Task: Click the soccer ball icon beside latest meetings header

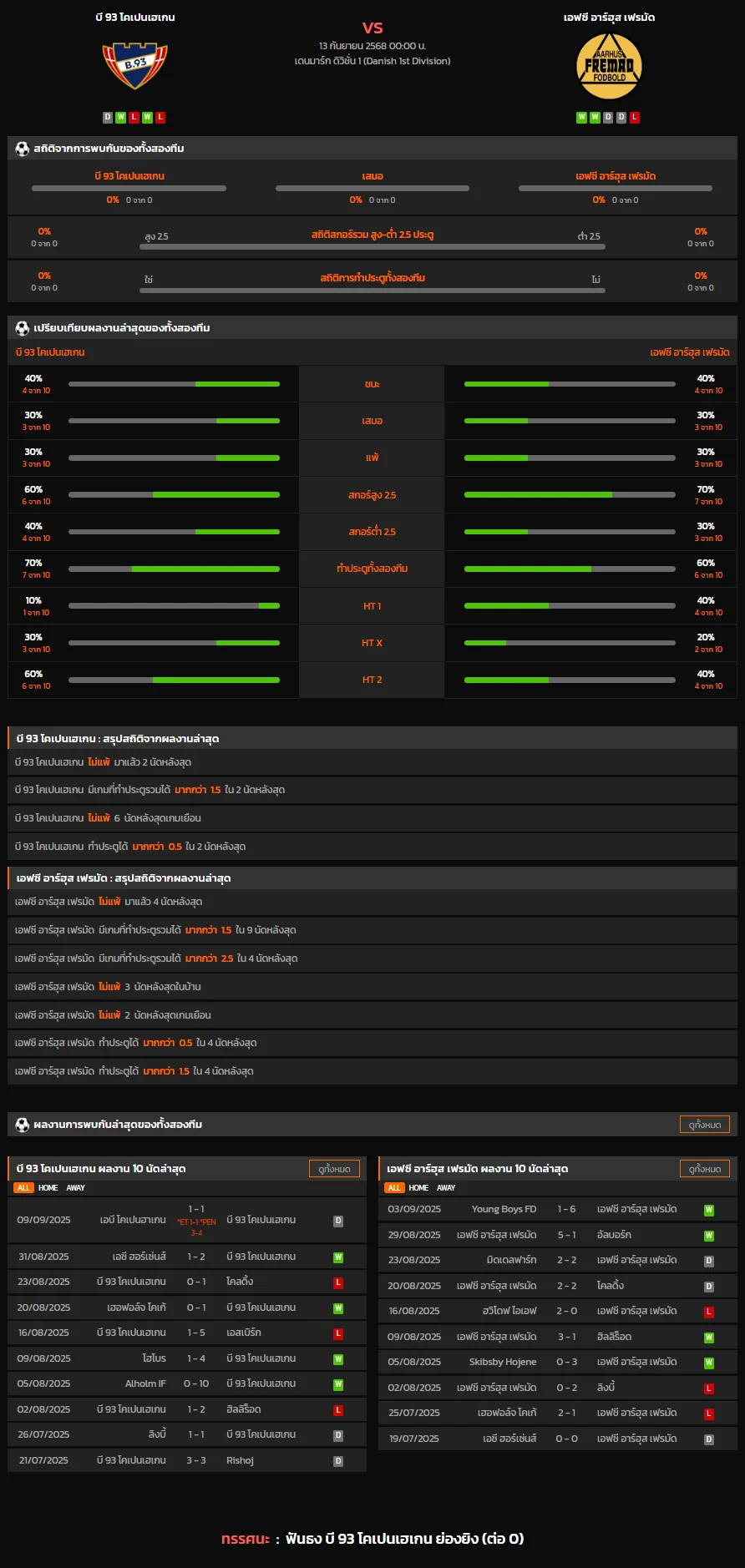Action: (x=23, y=1125)
